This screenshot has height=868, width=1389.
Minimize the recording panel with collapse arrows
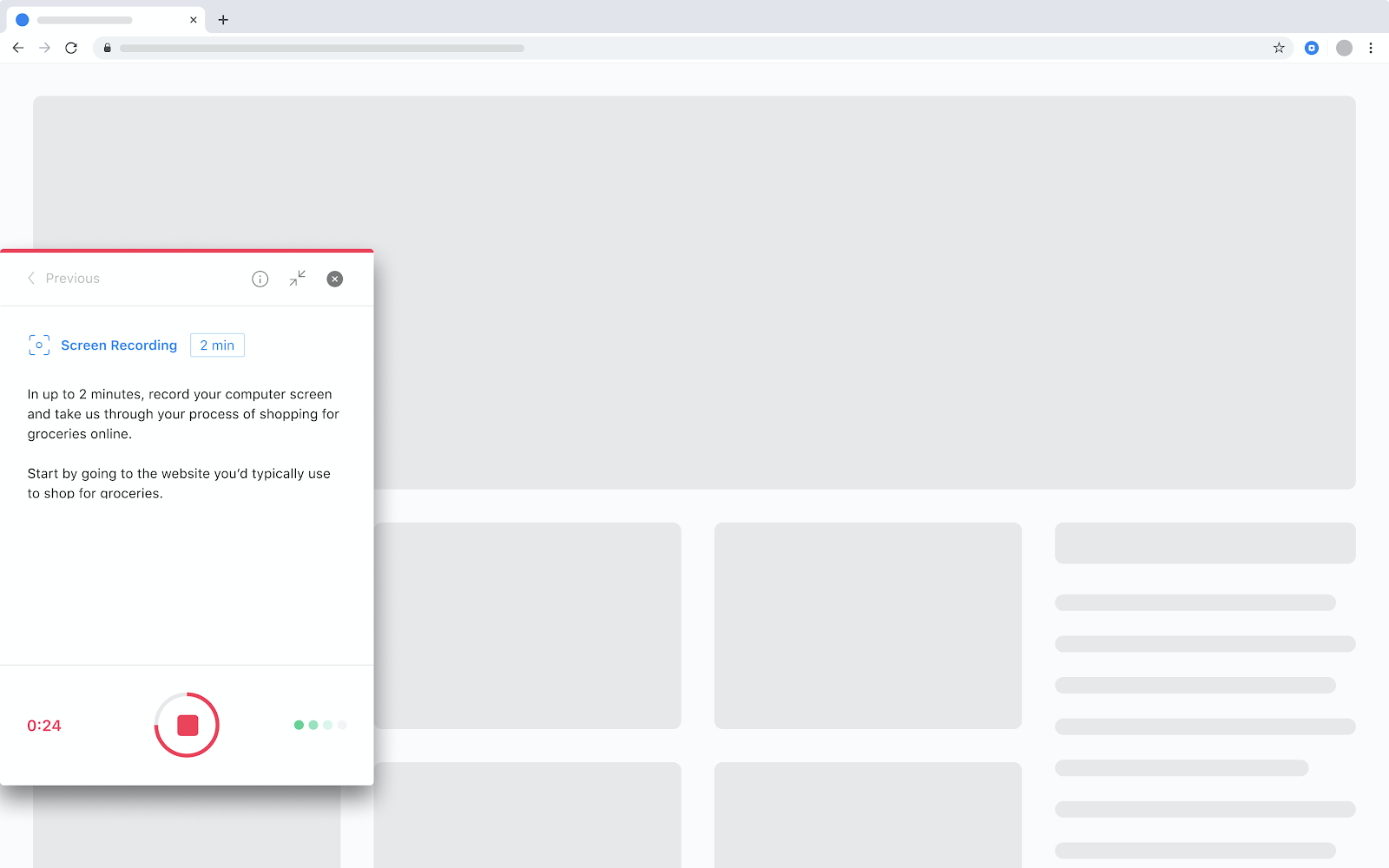(x=298, y=278)
